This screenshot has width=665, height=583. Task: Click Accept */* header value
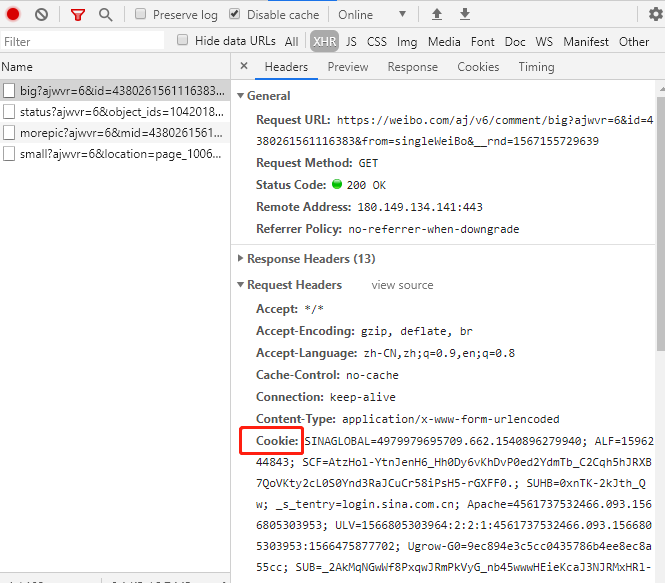click(x=314, y=310)
